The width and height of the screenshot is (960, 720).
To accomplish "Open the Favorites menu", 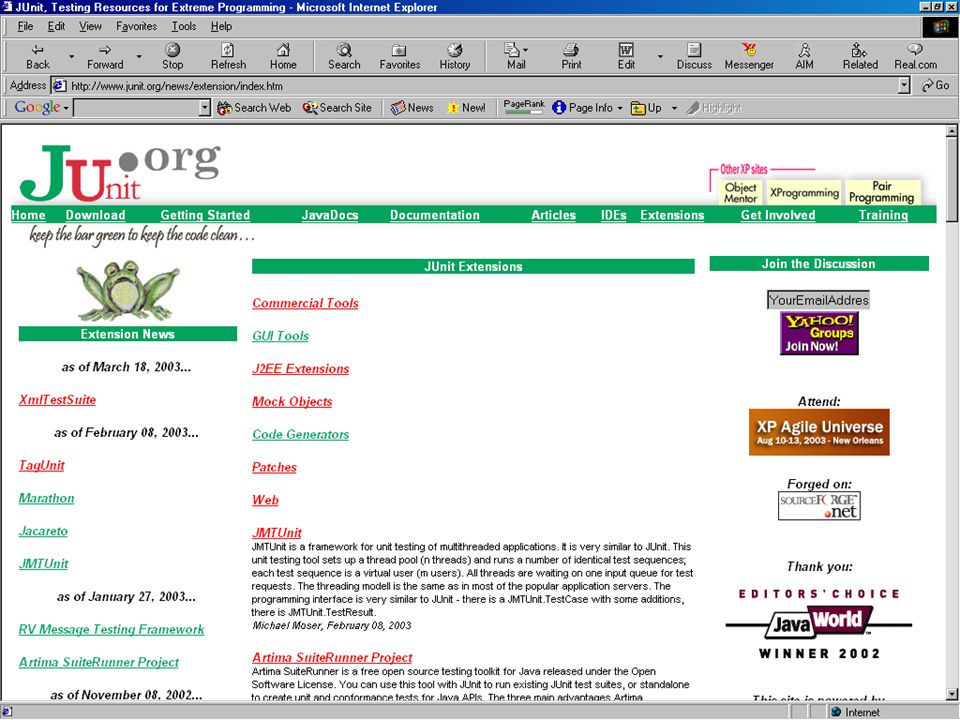I will 136,26.
